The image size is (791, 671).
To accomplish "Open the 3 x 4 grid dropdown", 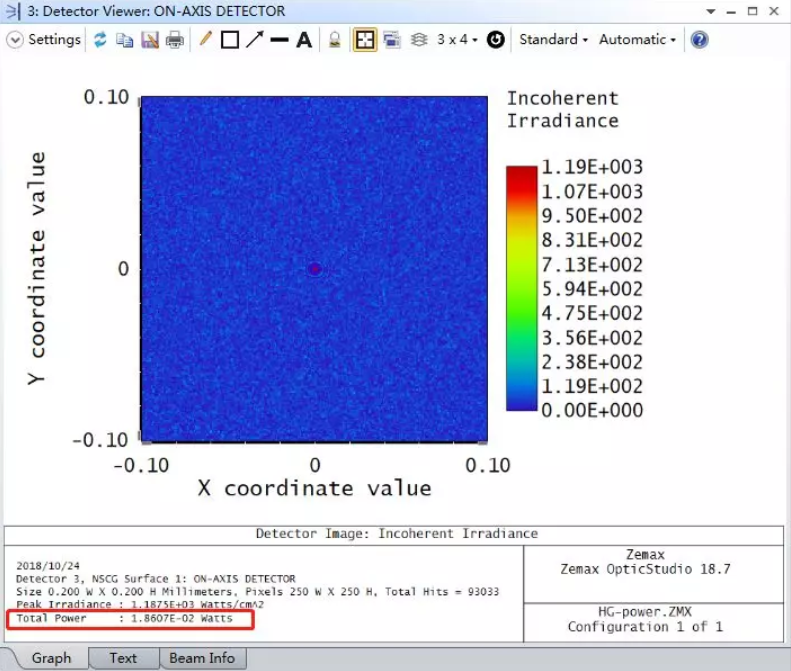I will [x=457, y=40].
